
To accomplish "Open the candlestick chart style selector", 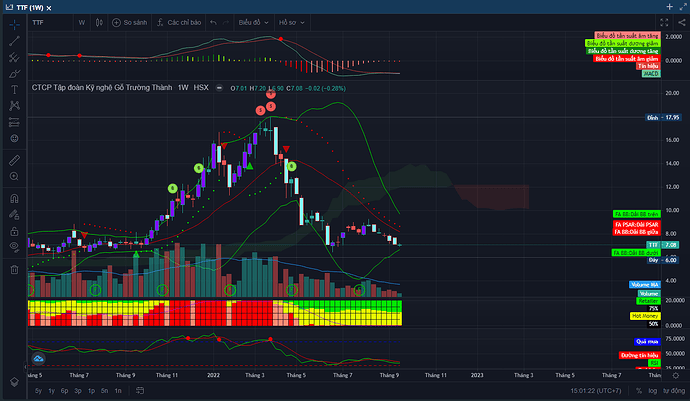I will pyautogui.click(x=99, y=22).
